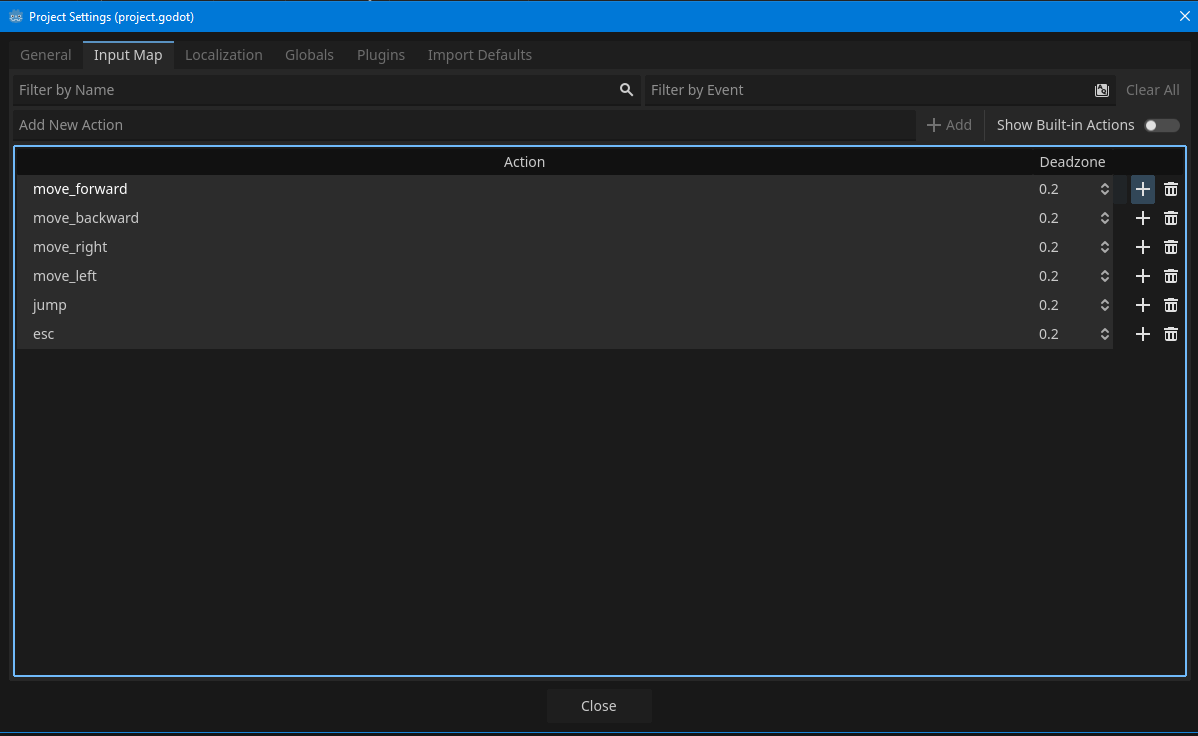Add event to move_forward action

(x=1142, y=189)
